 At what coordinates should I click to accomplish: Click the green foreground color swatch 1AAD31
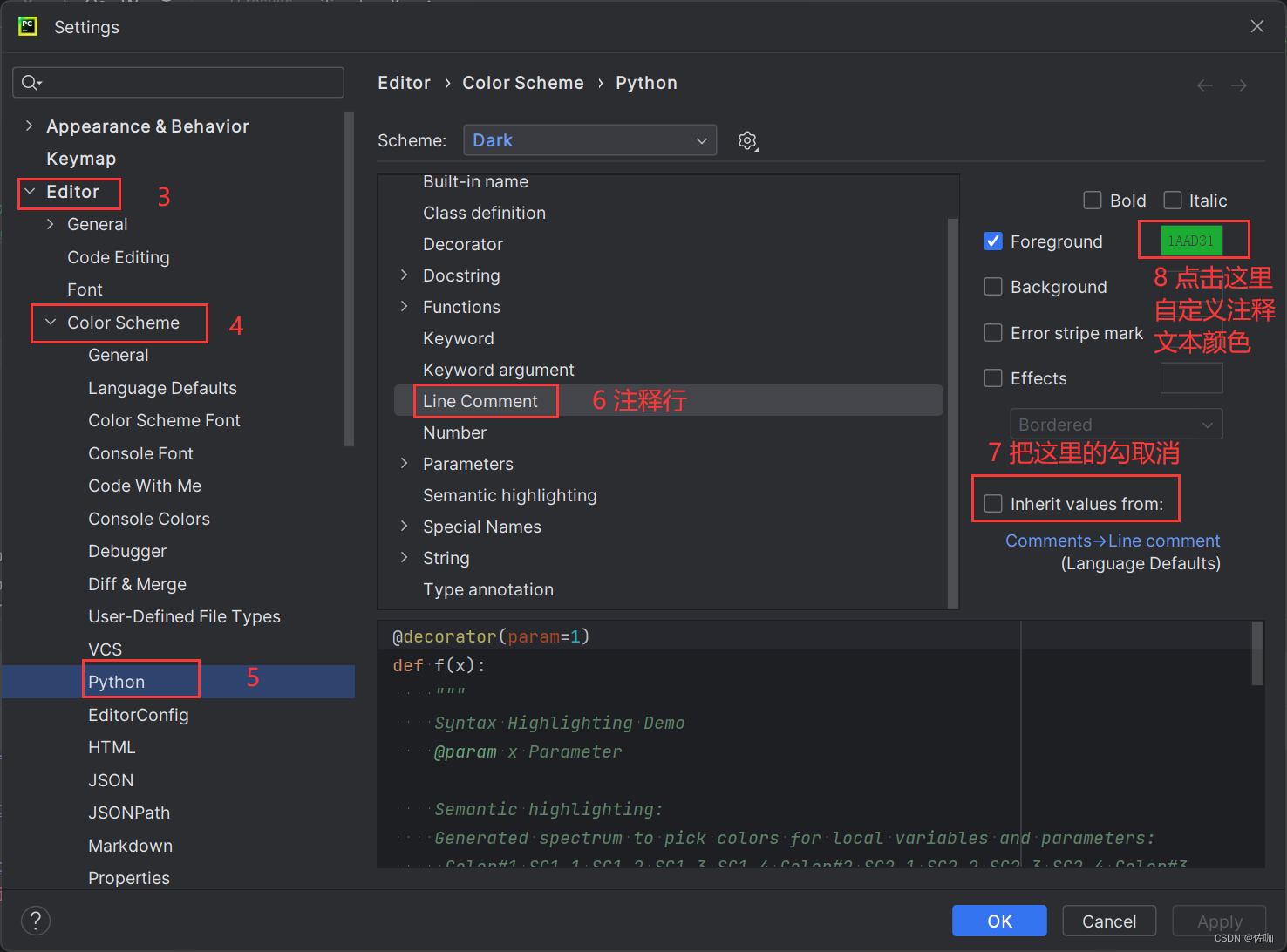1191,241
